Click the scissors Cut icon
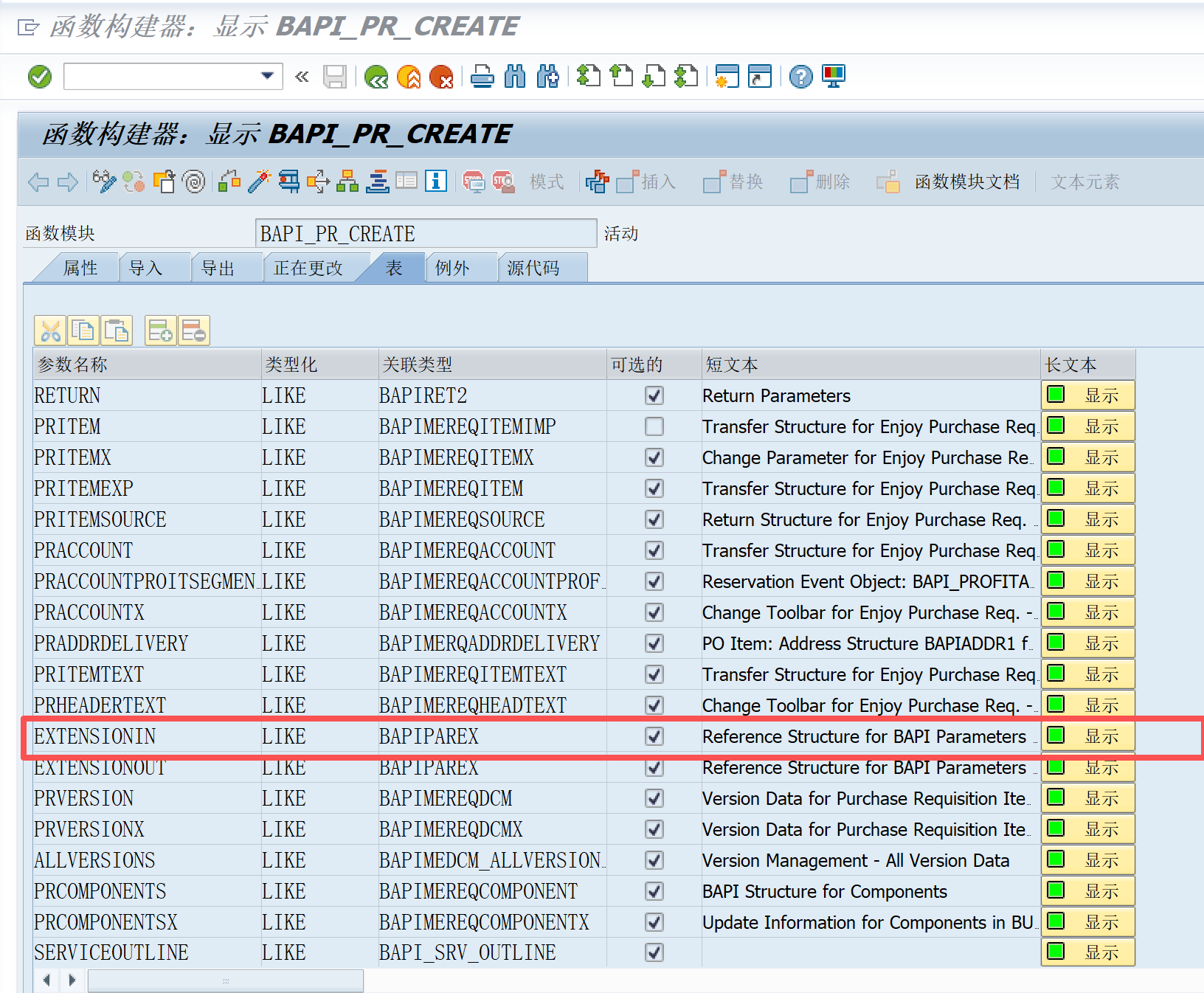The width and height of the screenshot is (1204, 993). tap(50, 331)
